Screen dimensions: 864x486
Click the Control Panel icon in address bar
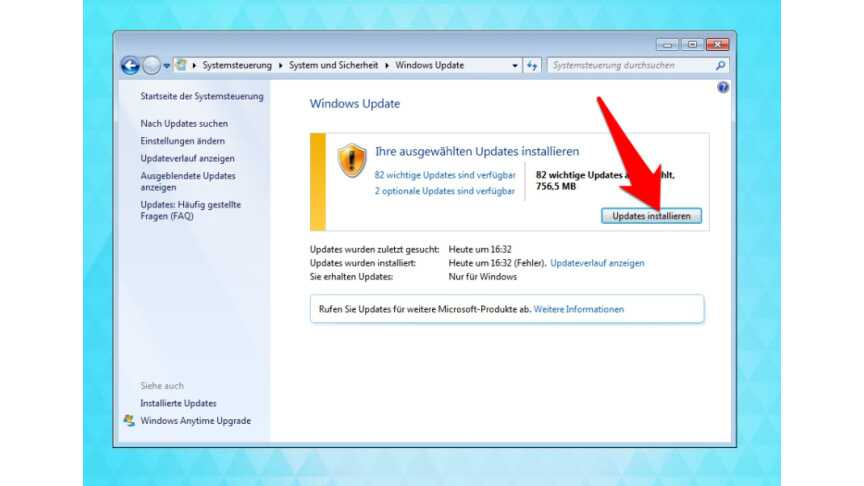coord(181,65)
